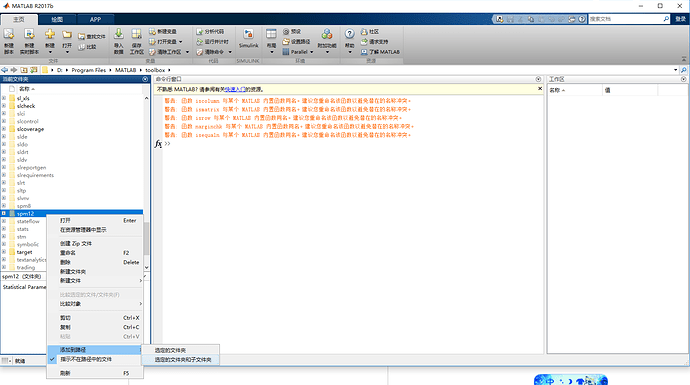The height and width of the screenshot is (385, 690).
Task: Click the Program Files segment in the path bar
Action: click(89, 70)
